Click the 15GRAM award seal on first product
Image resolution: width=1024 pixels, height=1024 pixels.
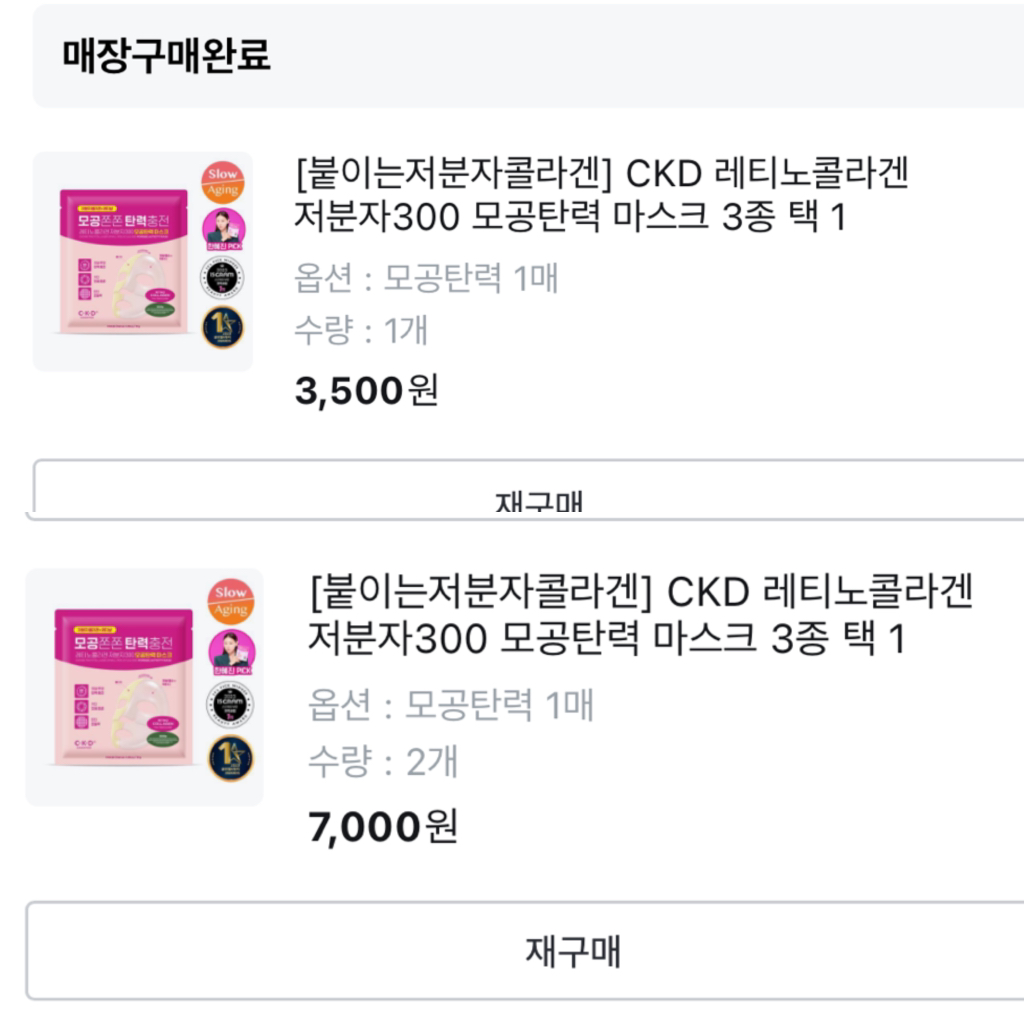pos(221,278)
